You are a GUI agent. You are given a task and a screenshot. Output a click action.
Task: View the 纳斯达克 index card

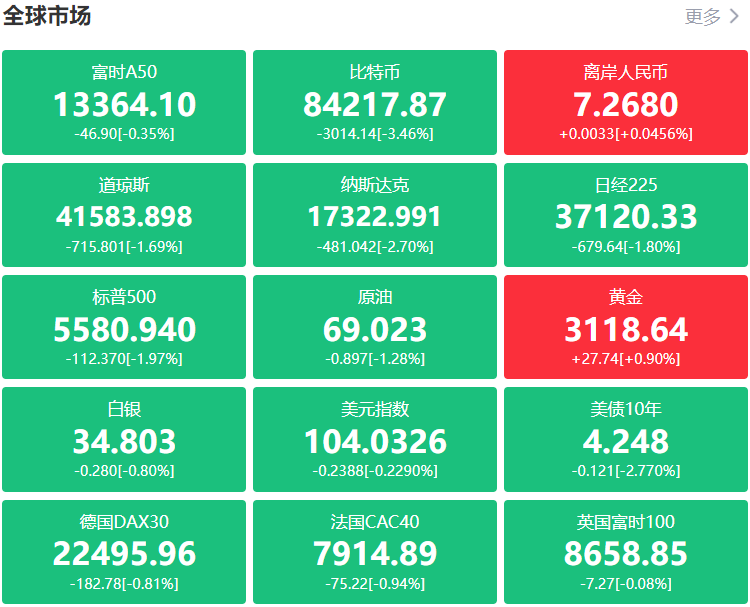pos(375,214)
